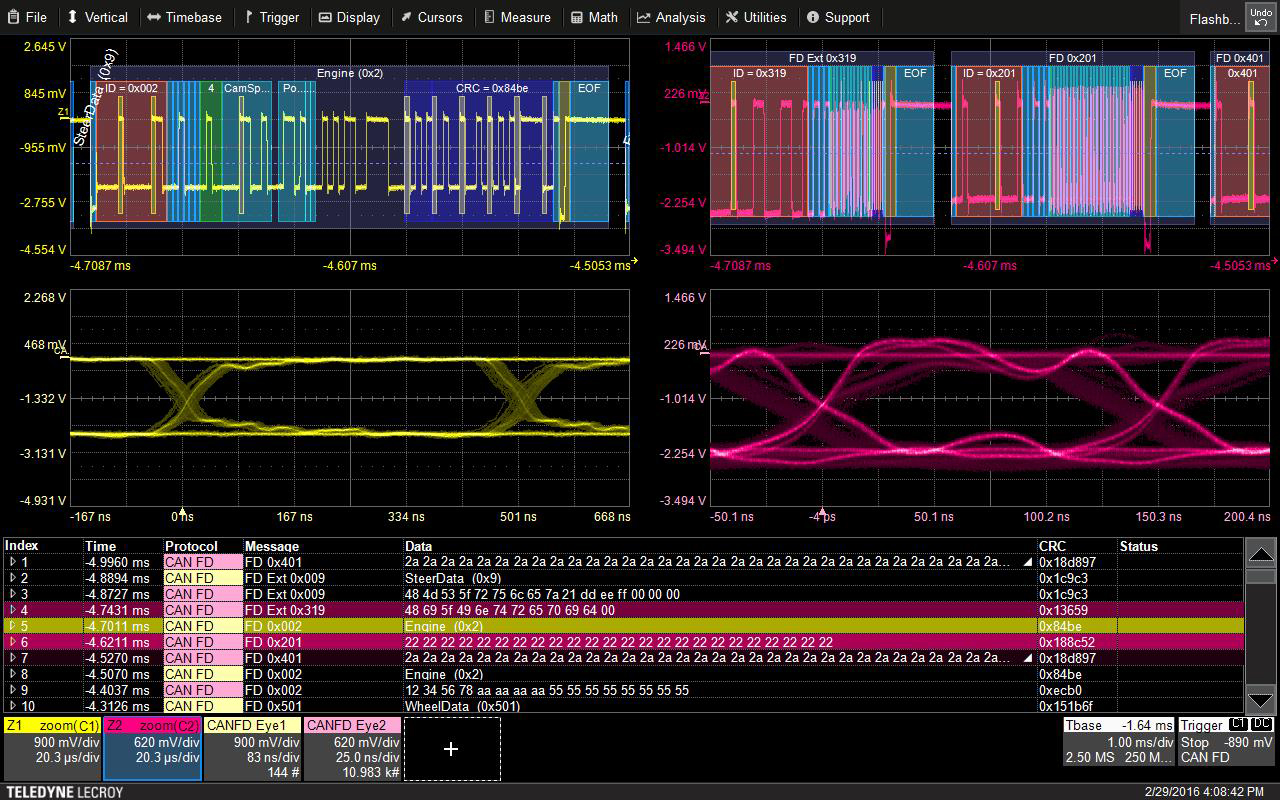
Task: Open the Analysis menu
Action: pos(671,17)
